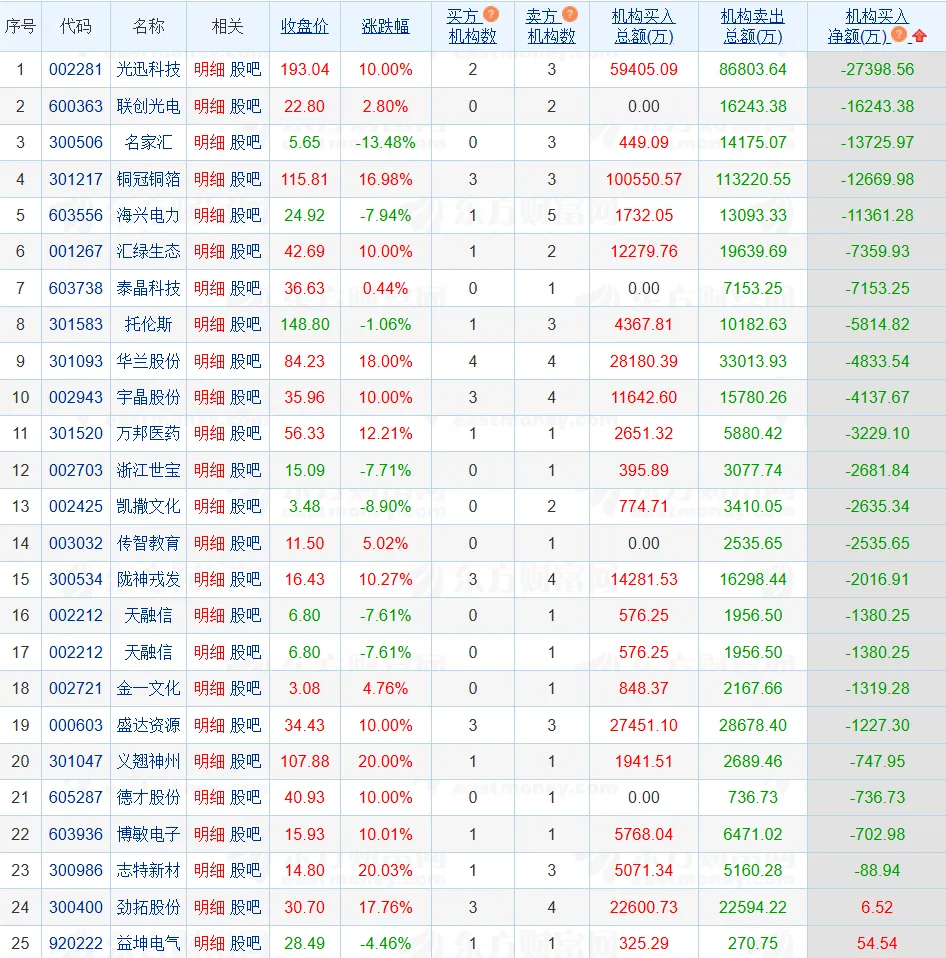Click red sort arrow on 机构买入净额 column
946x958 pixels.
coord(919,36)
